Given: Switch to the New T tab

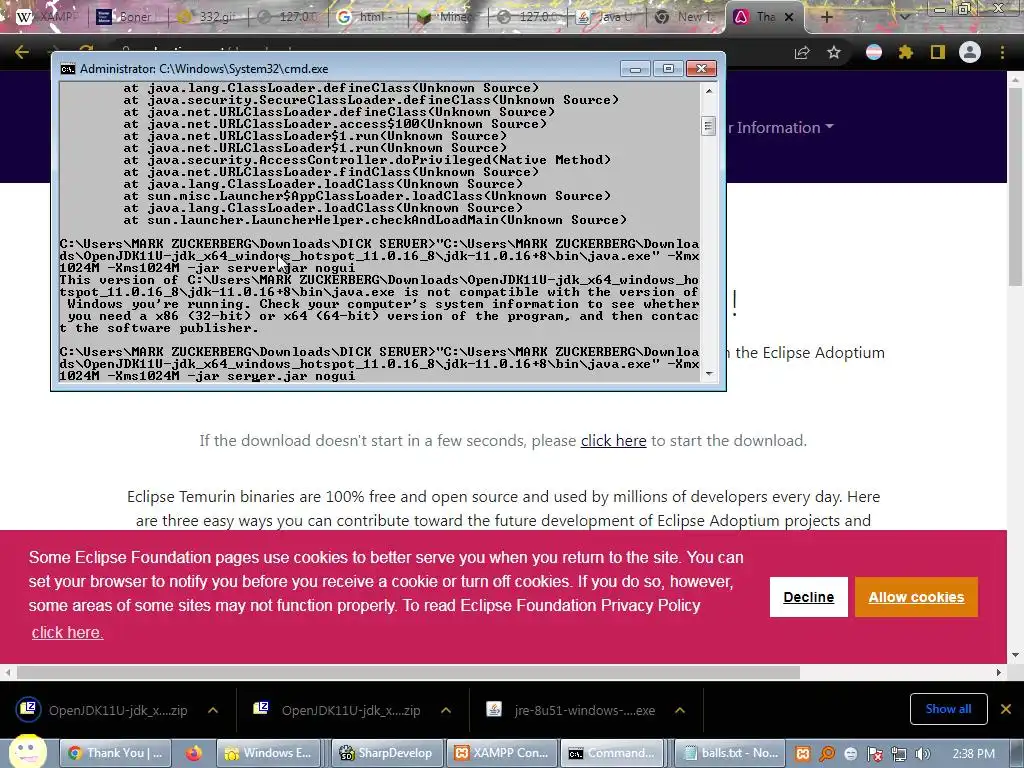Looking at the screenshot, I should (x=686, y=17).
